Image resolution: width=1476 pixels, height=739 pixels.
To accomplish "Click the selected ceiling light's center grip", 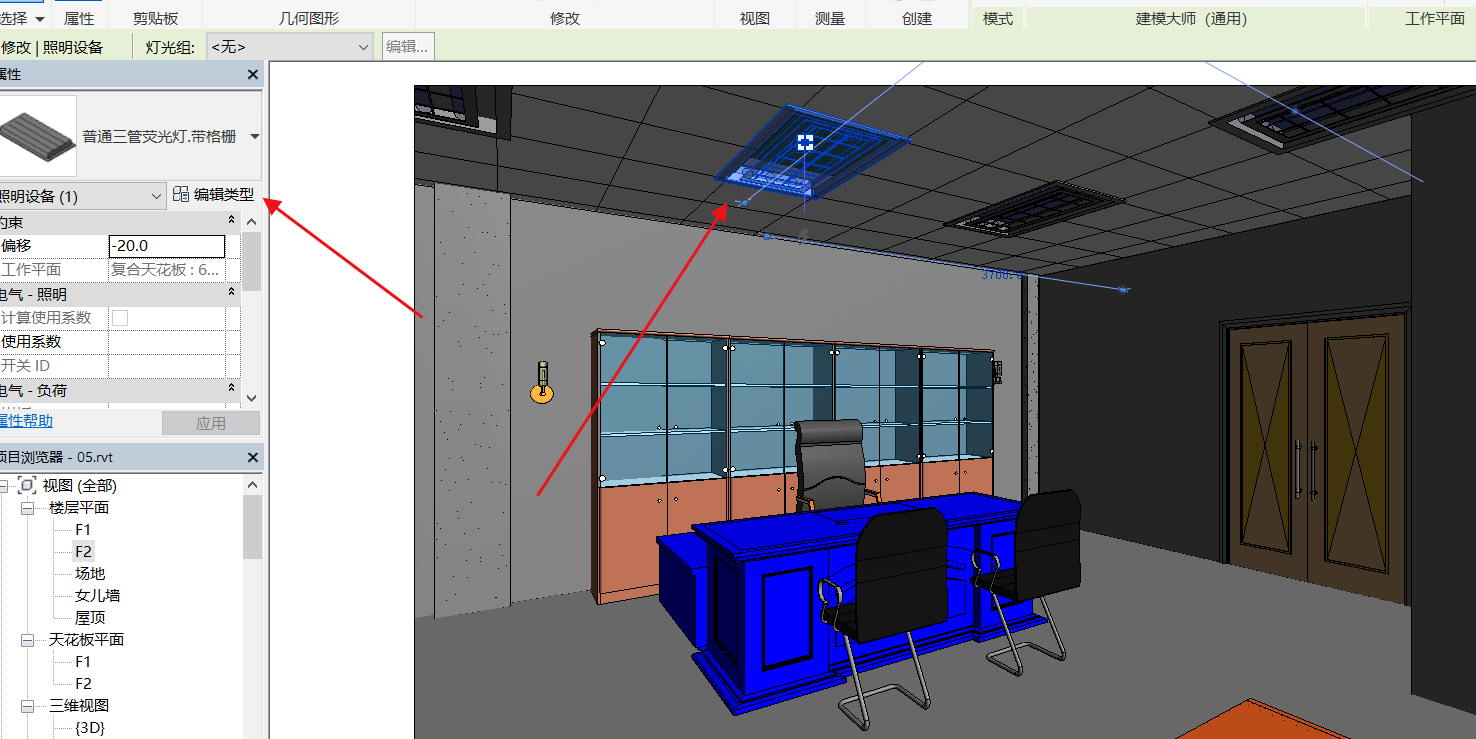I will click(805, 143).
